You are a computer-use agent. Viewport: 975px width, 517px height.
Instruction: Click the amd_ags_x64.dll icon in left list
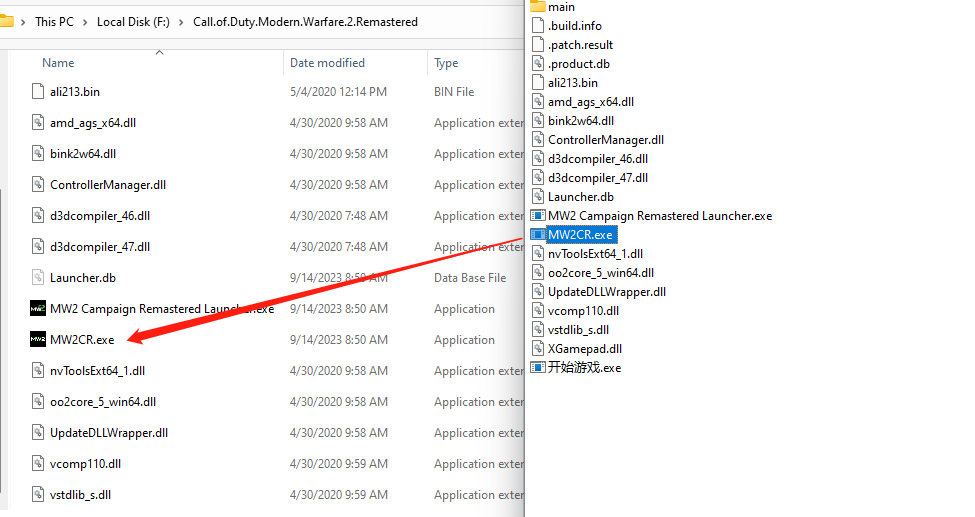point(38,123)
